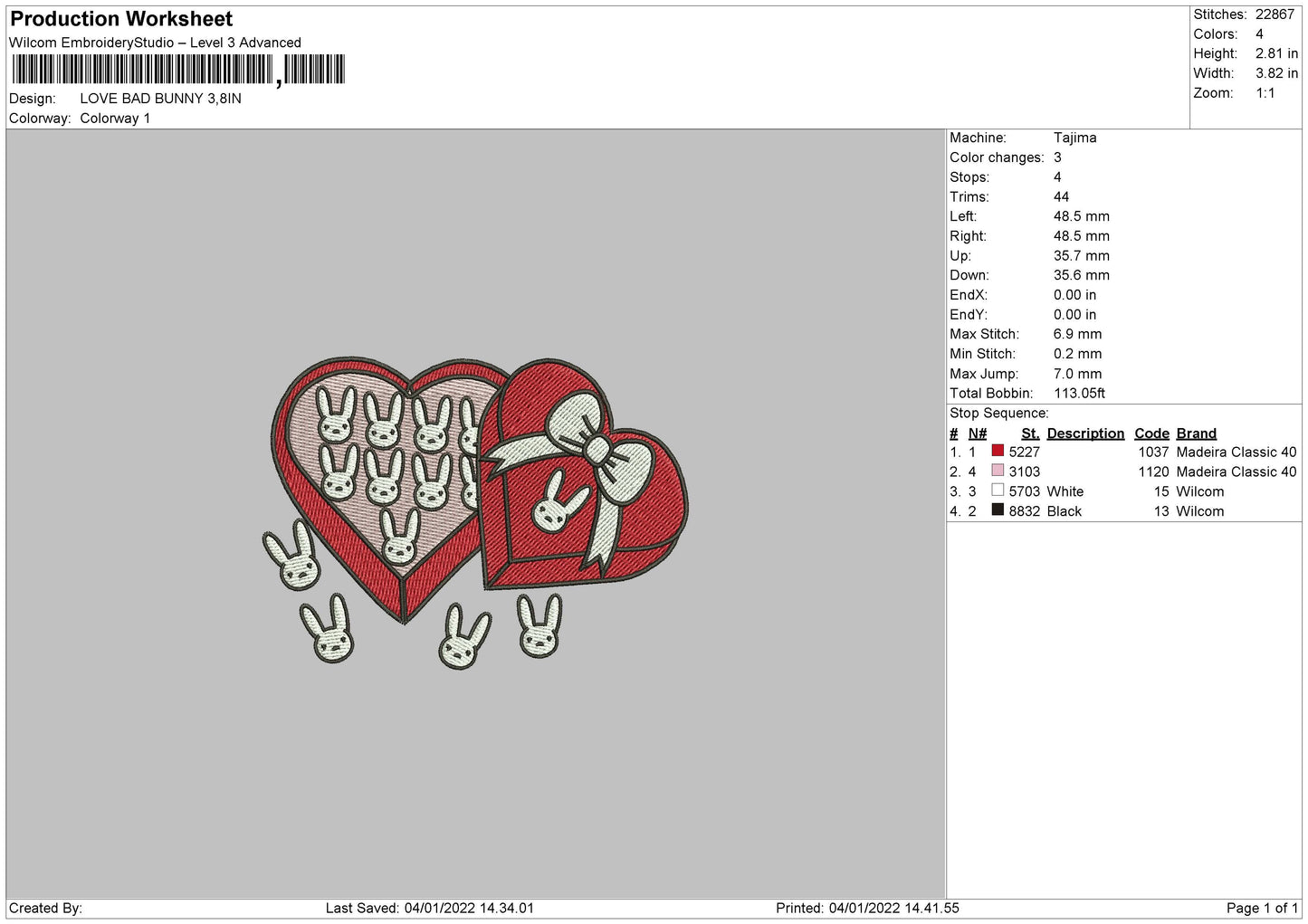Click the Page 1 of 1 footer text
1308x924 pixels.
point(1261,908)
